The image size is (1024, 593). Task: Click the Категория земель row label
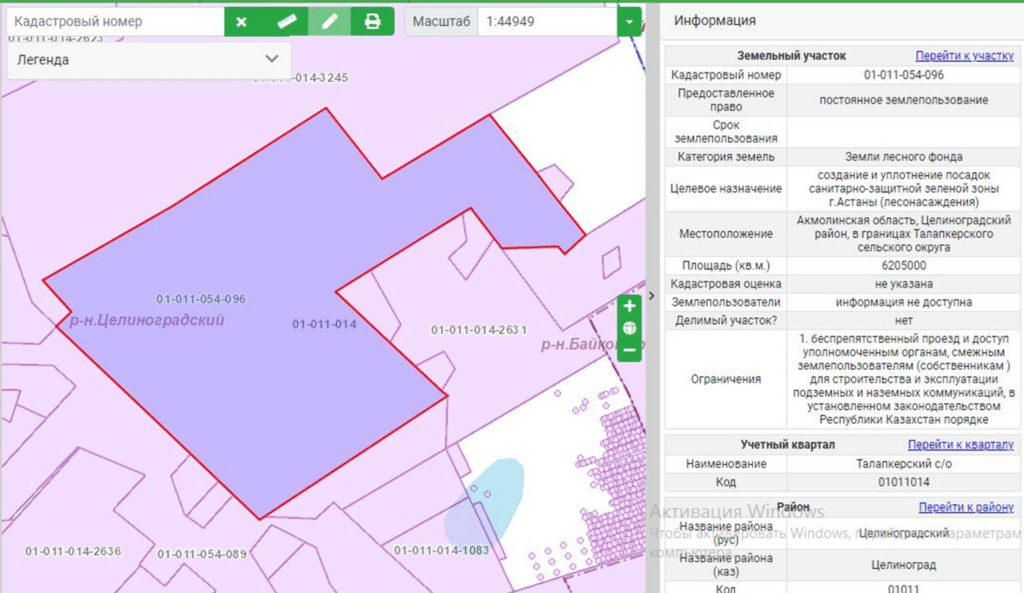pyautogui.click(x=726, y=157)
